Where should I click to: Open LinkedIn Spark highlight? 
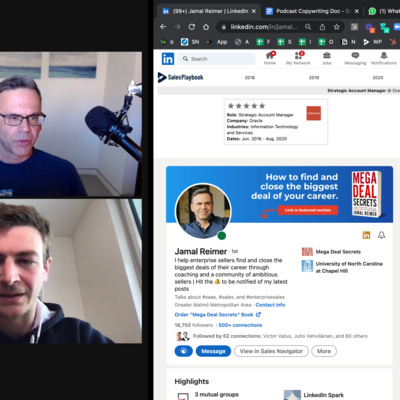(x=323, y=395)
